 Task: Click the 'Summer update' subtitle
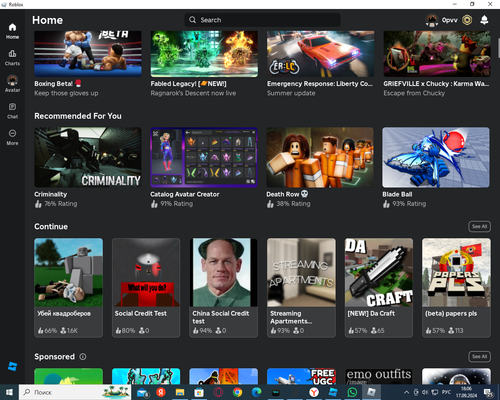click(291, 93)
